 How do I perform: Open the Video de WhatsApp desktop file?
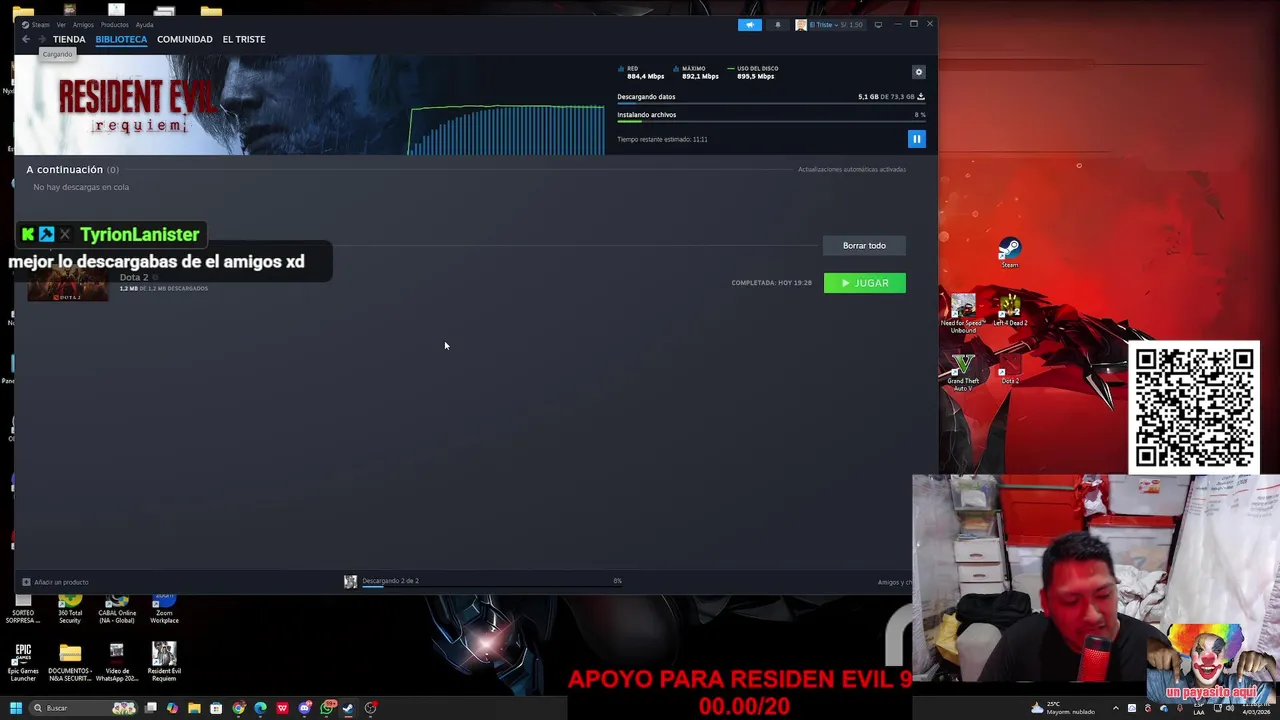click(x=117, y=662)
